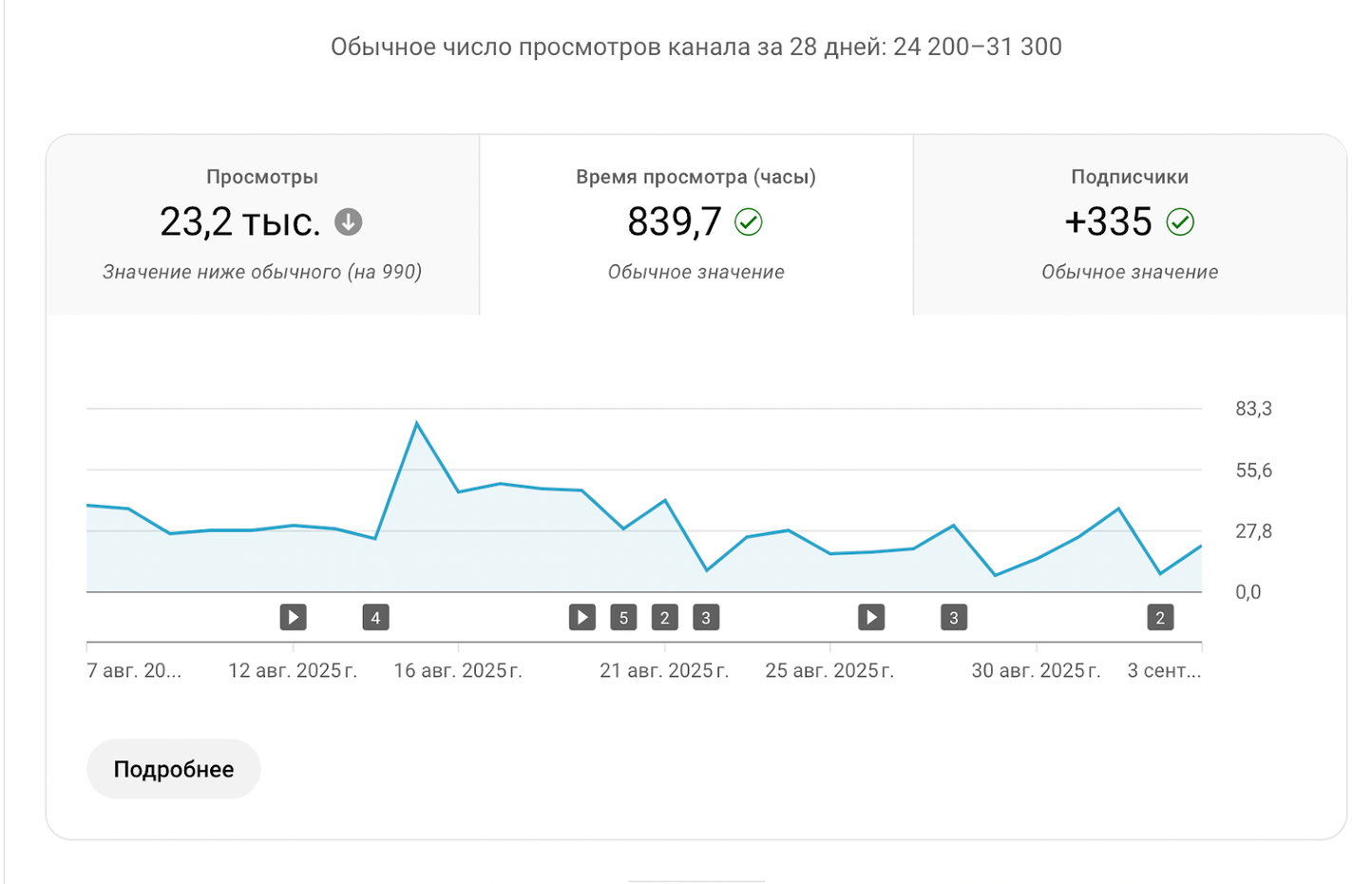Click the Подробнее button

click(173, 768)
